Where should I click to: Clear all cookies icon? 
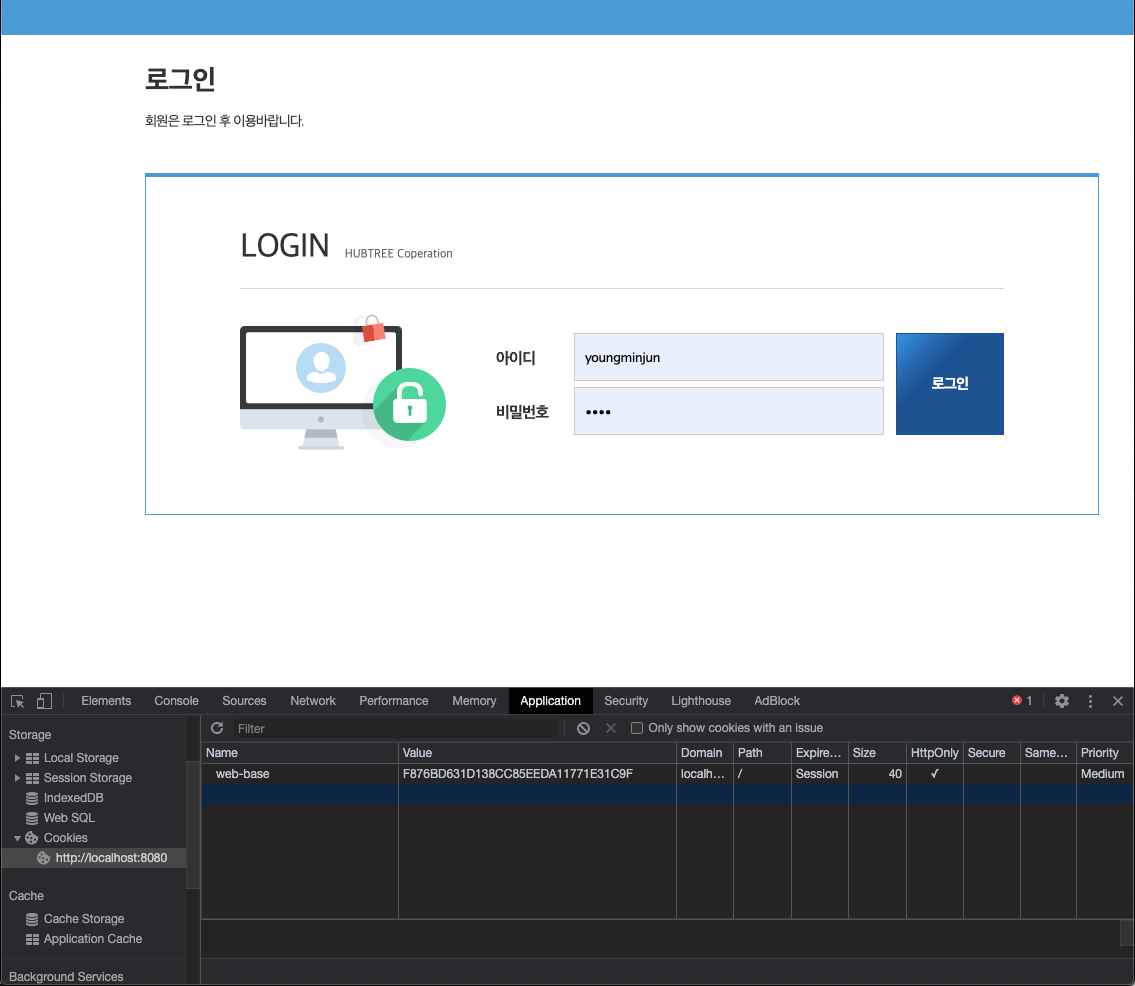[583, 728]
